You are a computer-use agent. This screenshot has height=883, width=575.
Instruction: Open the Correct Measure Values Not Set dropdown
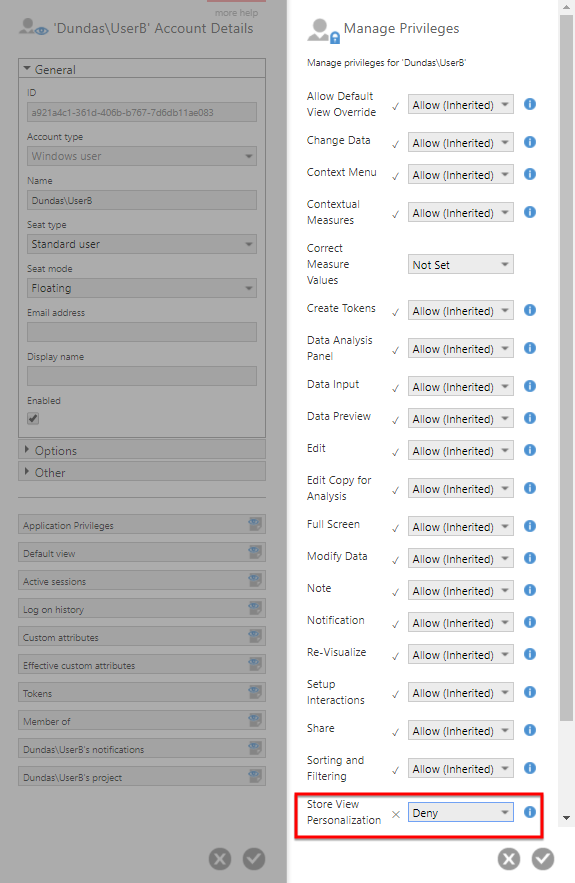460,264
